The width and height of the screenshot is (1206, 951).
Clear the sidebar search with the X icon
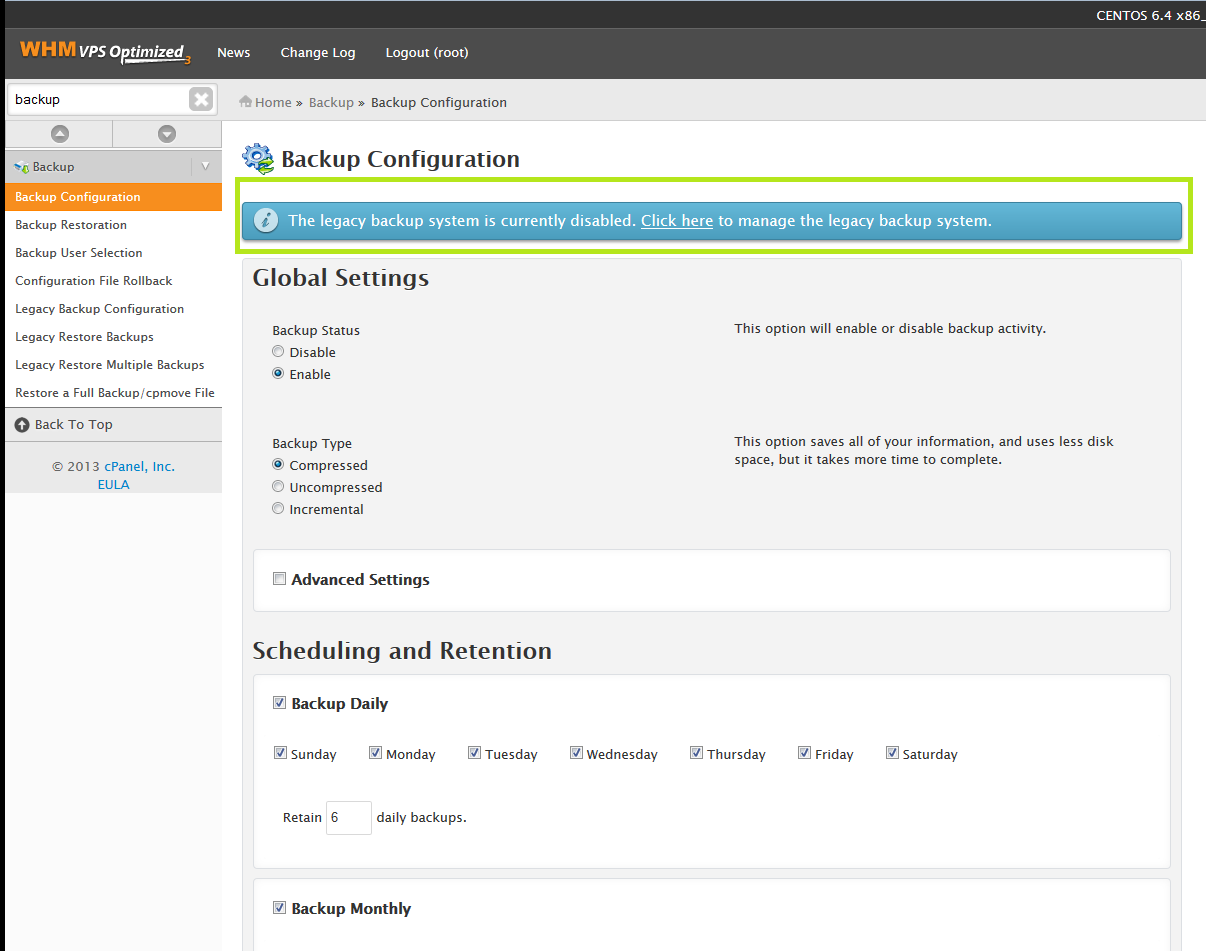click(x=201, y=99)
